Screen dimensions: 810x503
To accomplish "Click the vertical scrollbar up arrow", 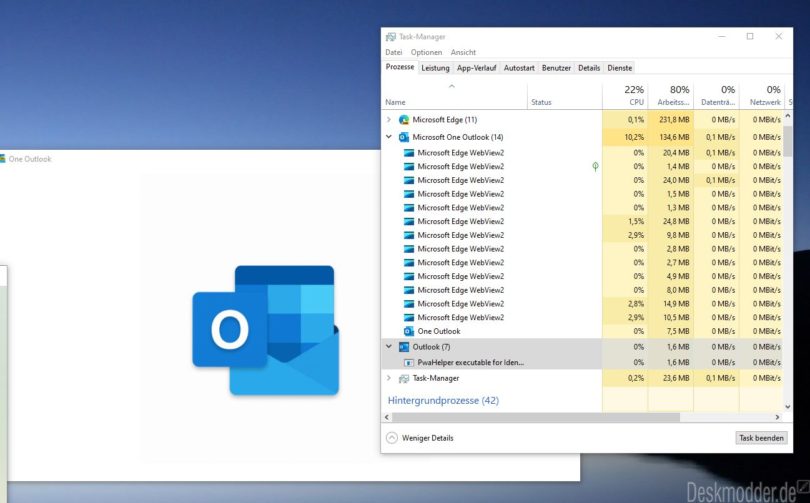I will point(788,117).
